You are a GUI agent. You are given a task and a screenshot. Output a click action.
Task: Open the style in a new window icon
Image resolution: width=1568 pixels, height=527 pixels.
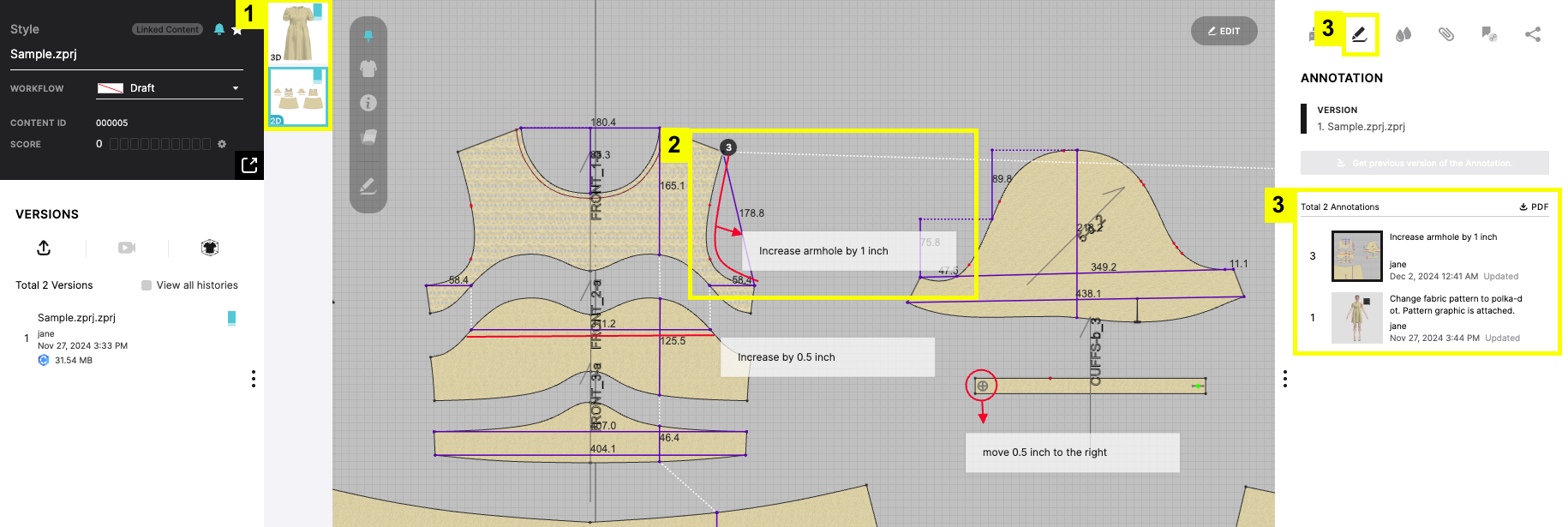click(249, 165)
